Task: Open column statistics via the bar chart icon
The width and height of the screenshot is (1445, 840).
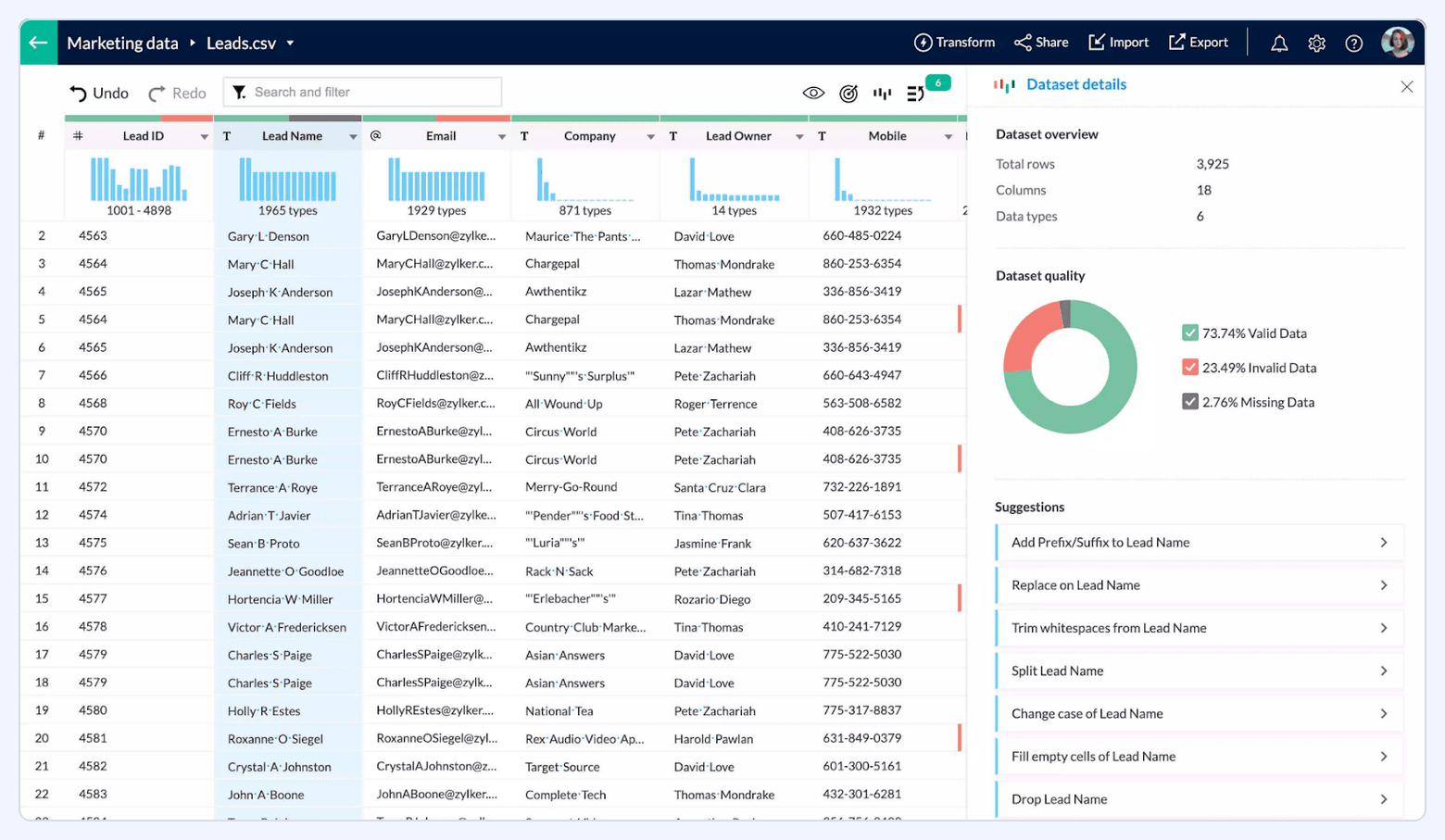Action: 881,92
